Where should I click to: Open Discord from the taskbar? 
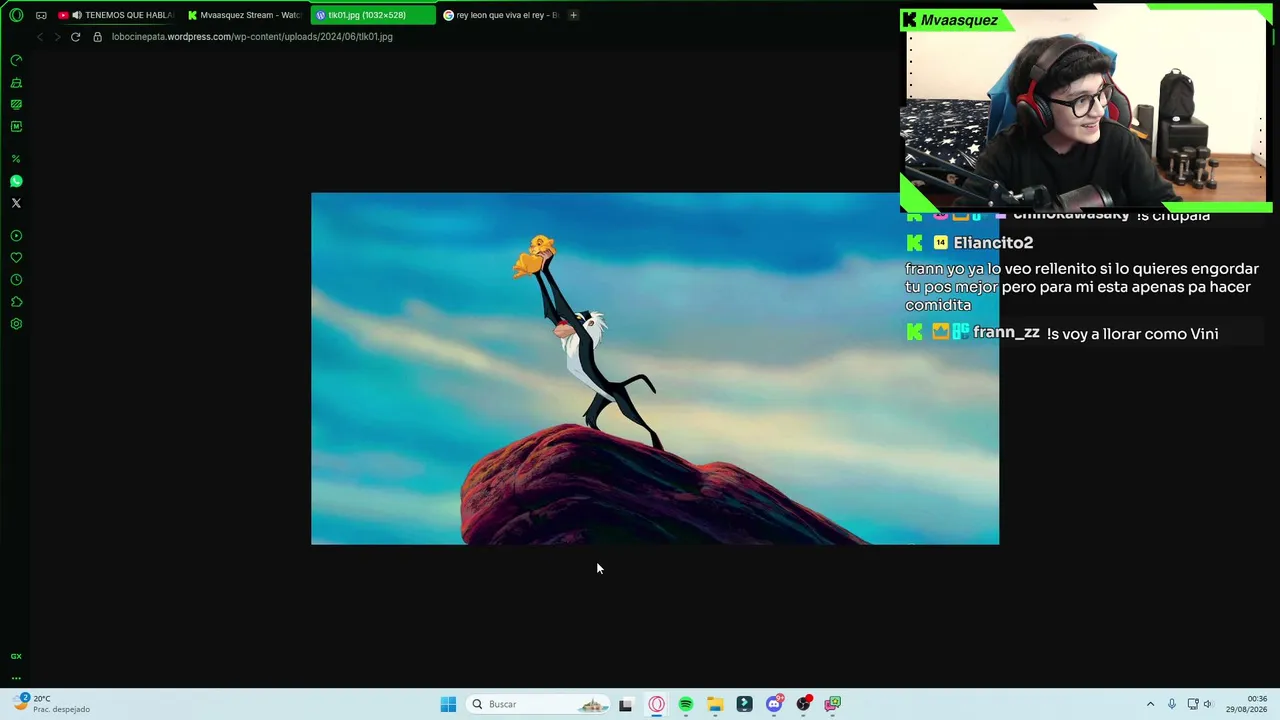coord(774,704)
